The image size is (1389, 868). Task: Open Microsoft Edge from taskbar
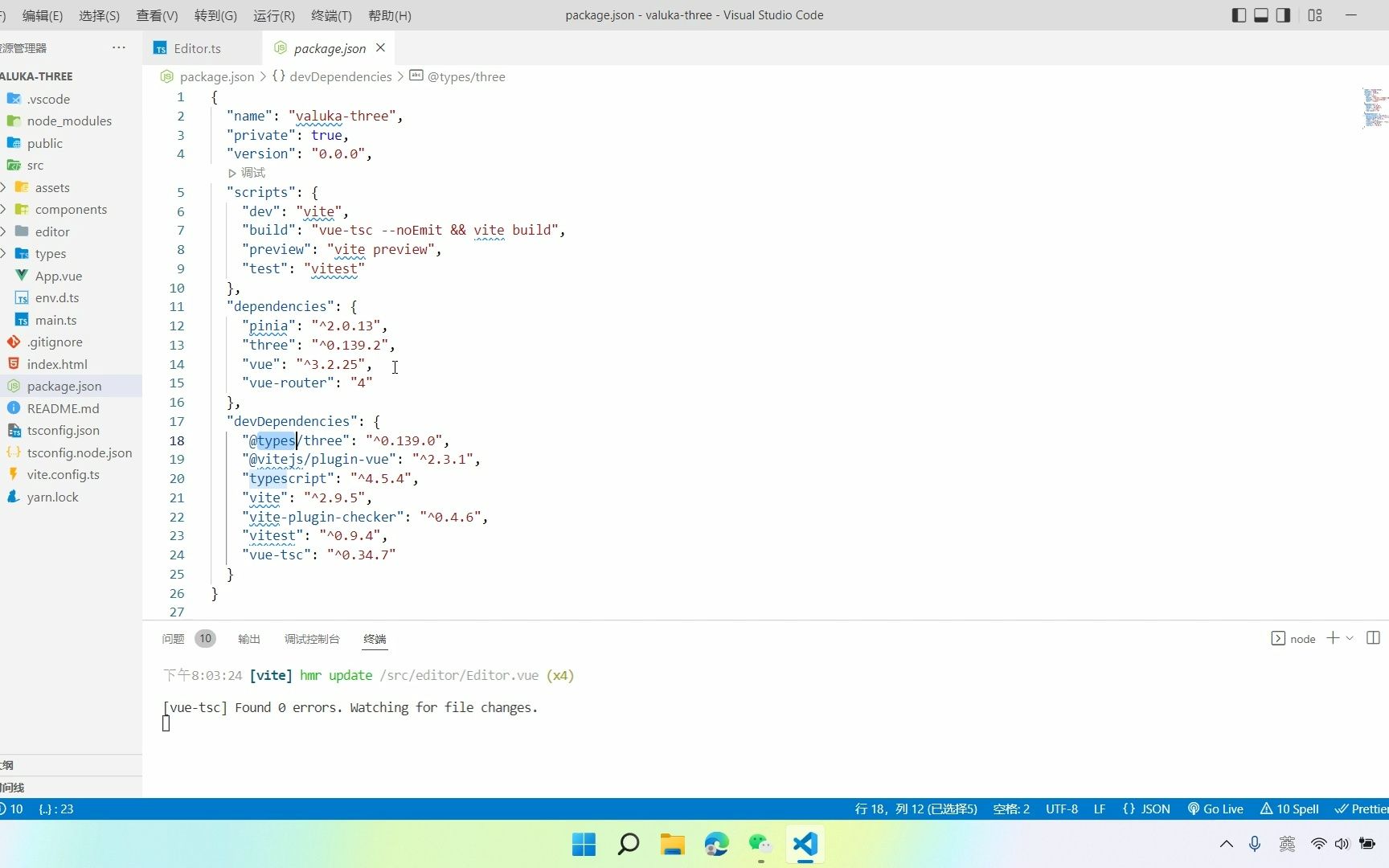coord(716,844)
